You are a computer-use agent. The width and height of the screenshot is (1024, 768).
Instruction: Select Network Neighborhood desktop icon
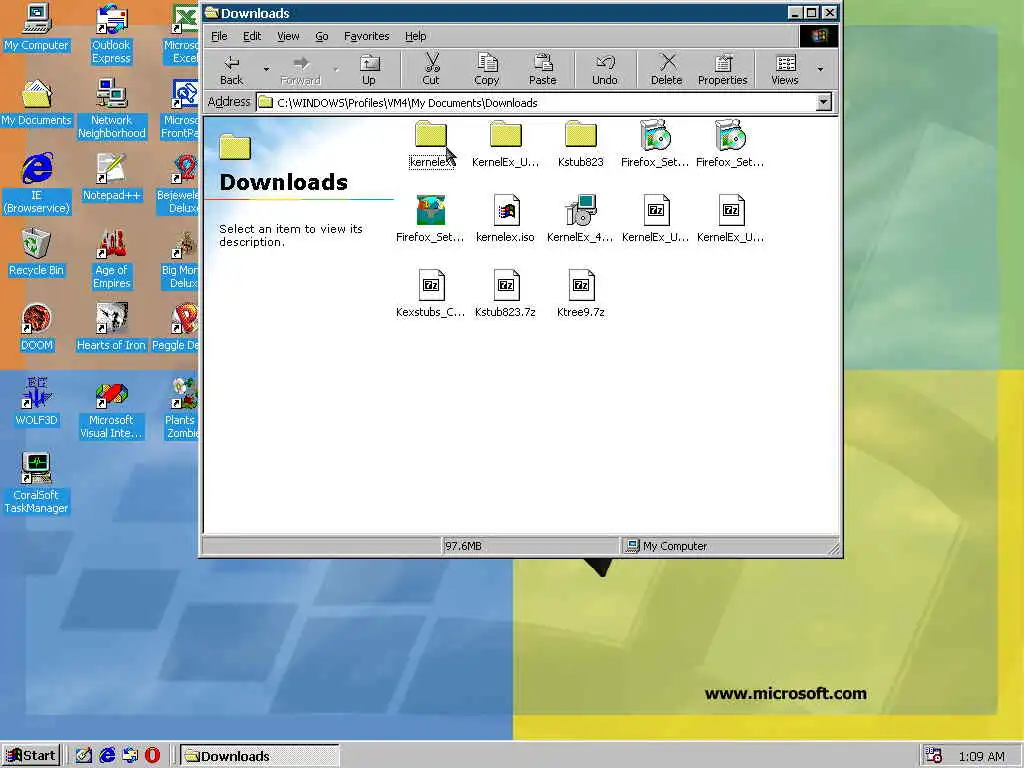tap(111, 109)
